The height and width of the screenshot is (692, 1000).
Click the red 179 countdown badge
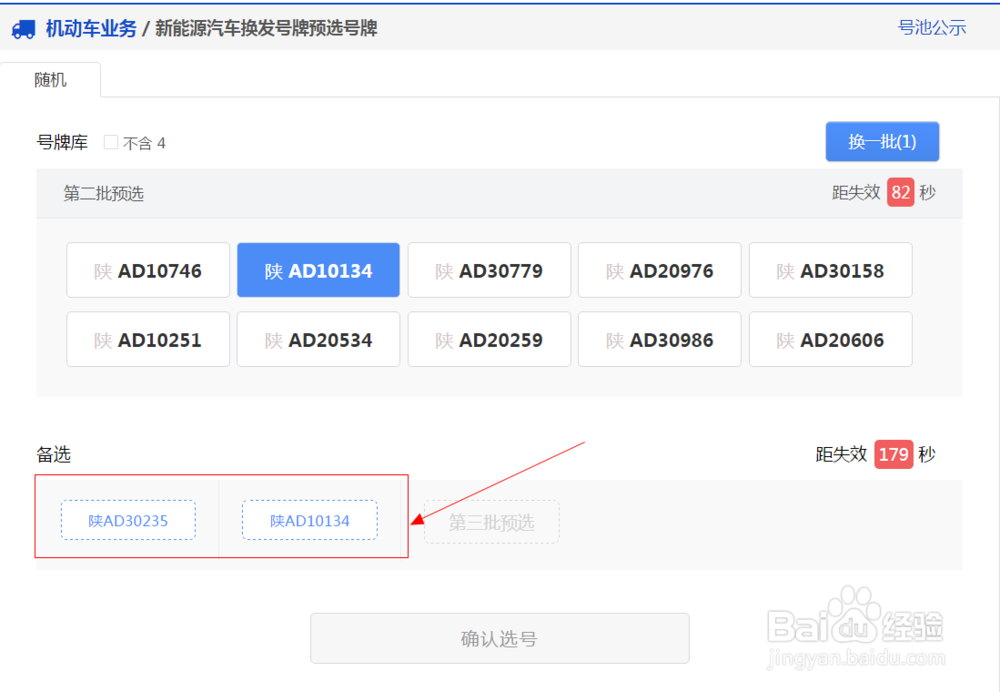point(895,454)
